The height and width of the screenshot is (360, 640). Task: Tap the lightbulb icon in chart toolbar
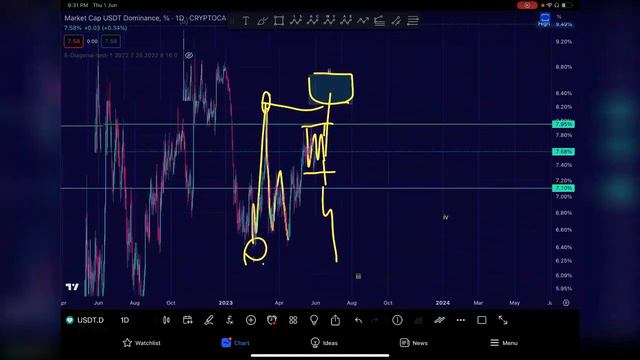coord(314,320)
